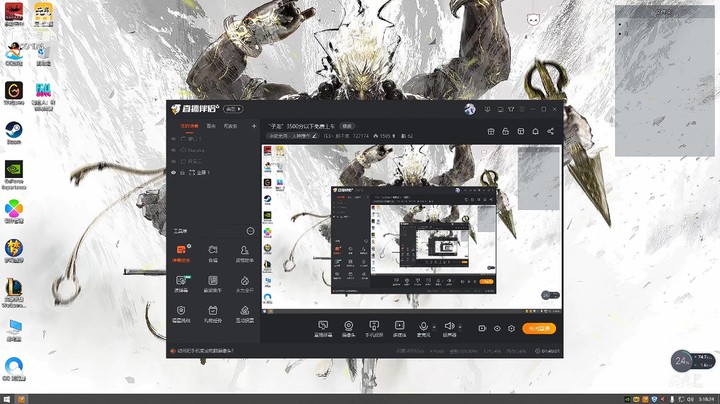Open the layout panel icon
Screen dimensions: 720x404
coord(521,131)
